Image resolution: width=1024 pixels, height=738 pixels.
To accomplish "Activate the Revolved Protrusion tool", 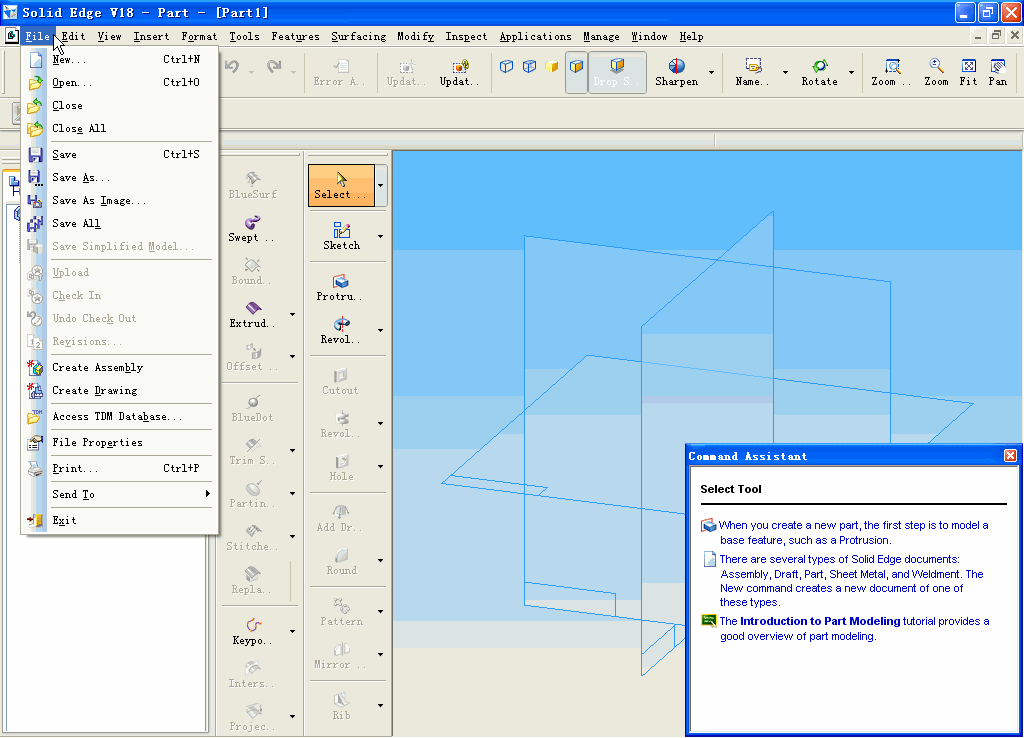I will click(x=340, y=330).
